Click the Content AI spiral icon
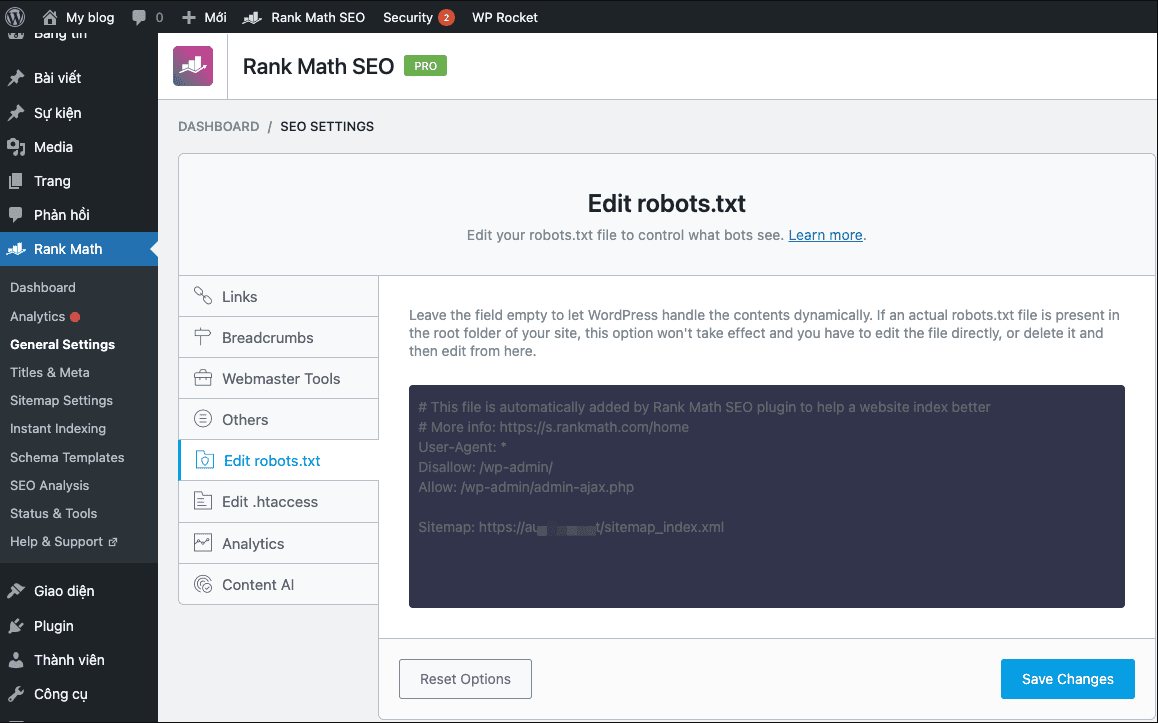 (203, 585)
